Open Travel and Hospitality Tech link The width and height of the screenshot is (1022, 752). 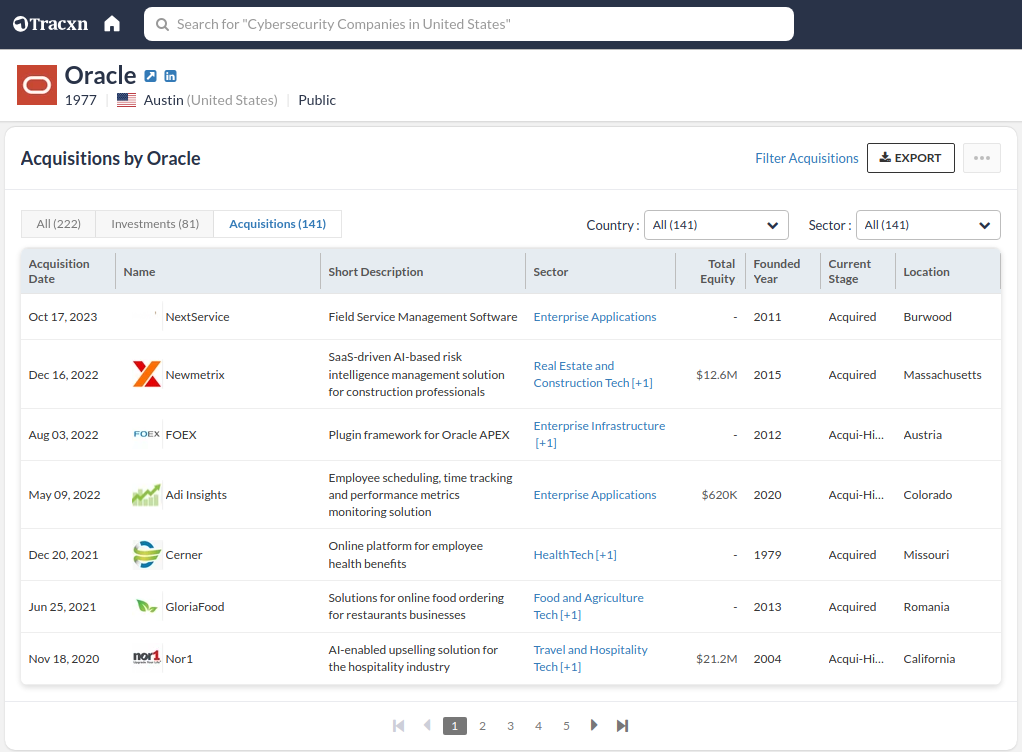tap(591, 658)
